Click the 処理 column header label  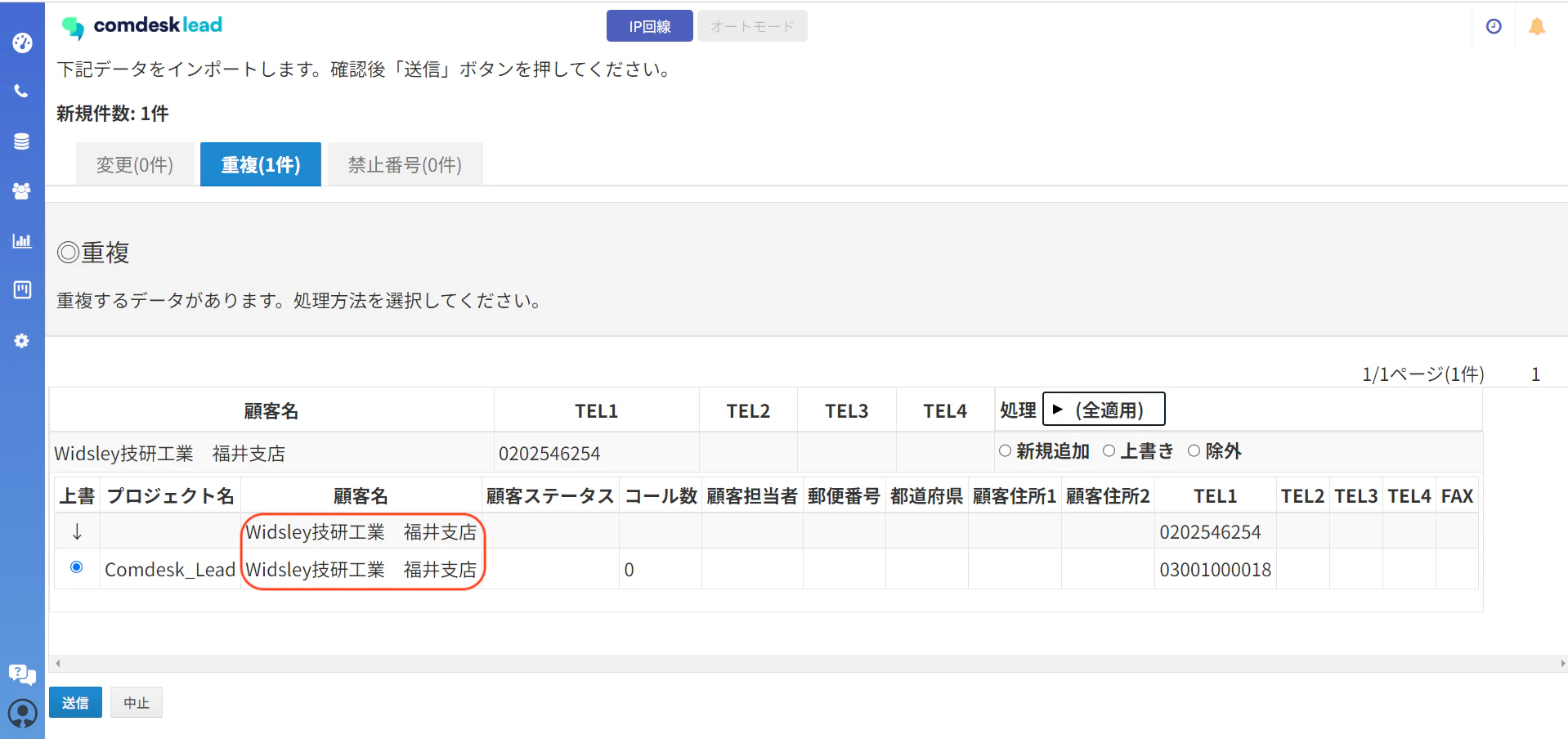(1018, 410)
